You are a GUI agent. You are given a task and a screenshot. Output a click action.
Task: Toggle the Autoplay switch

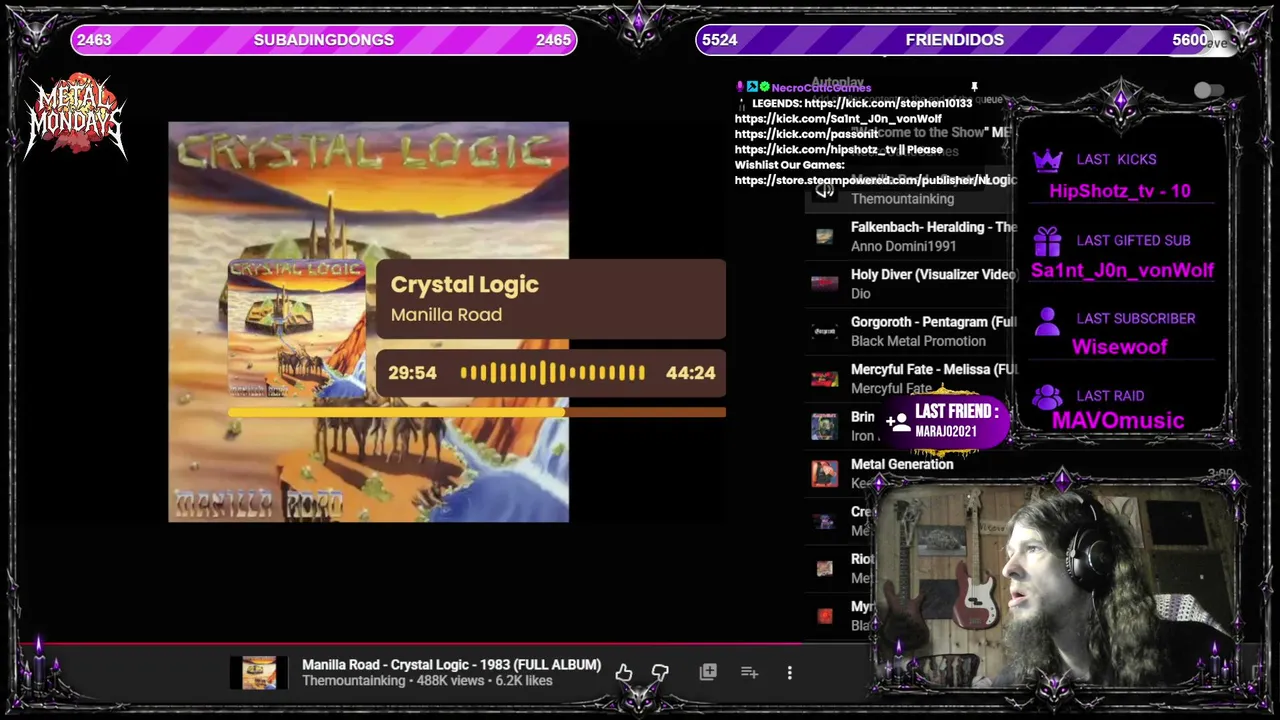(1209, 91)
